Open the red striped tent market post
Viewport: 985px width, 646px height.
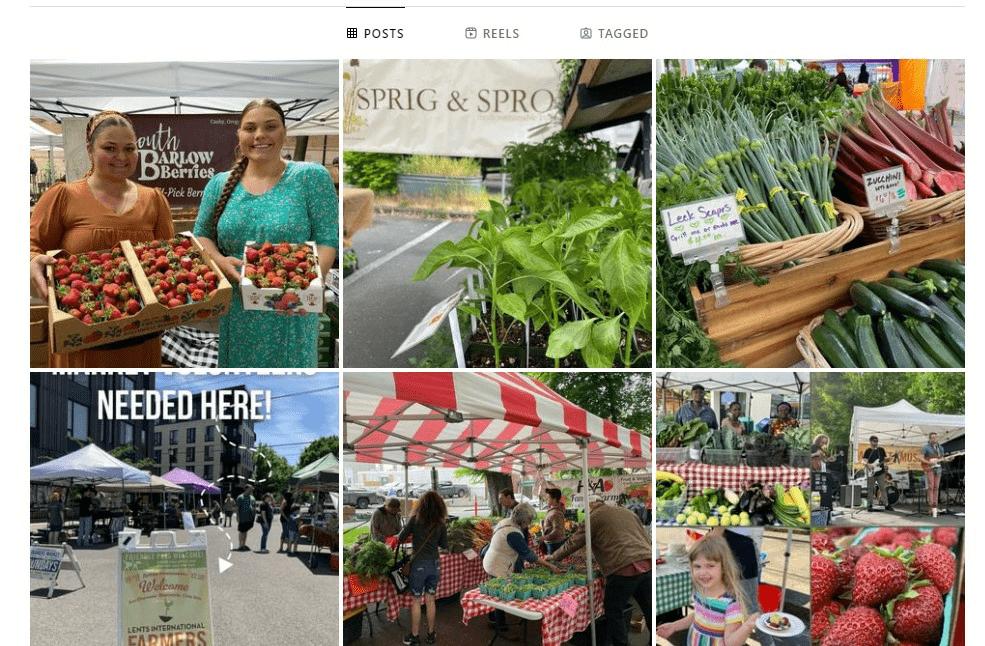497,509
